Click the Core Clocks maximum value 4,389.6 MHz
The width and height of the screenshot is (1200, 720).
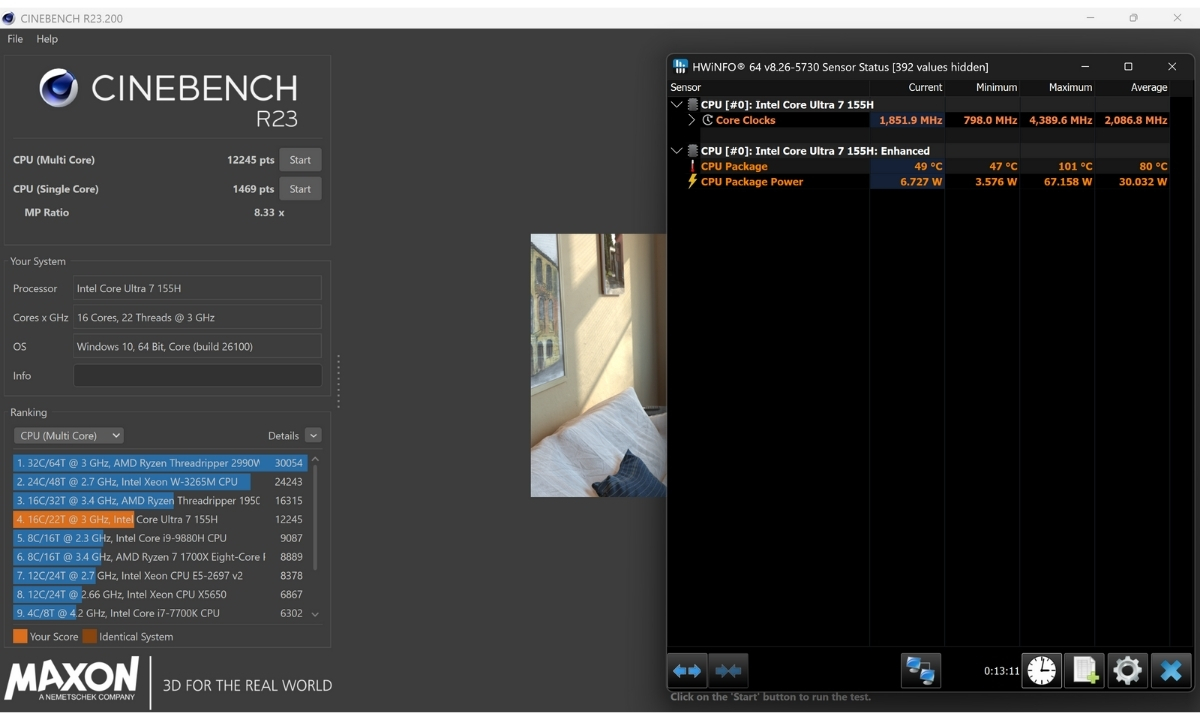(x=1061, y=120)
